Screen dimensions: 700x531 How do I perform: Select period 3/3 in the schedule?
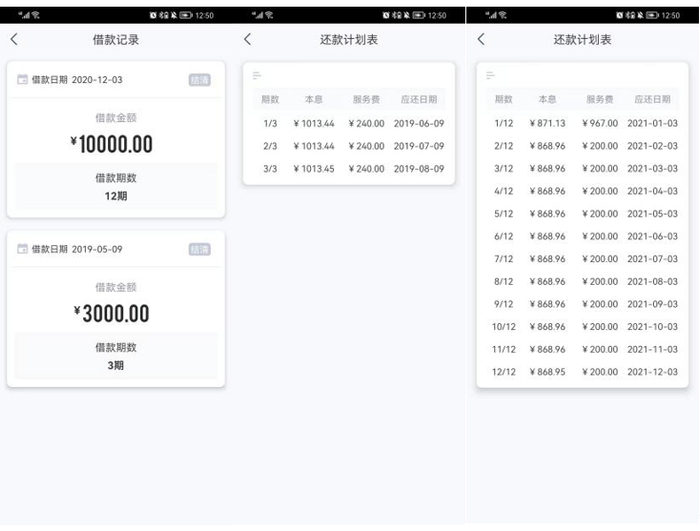pos(270,169)
